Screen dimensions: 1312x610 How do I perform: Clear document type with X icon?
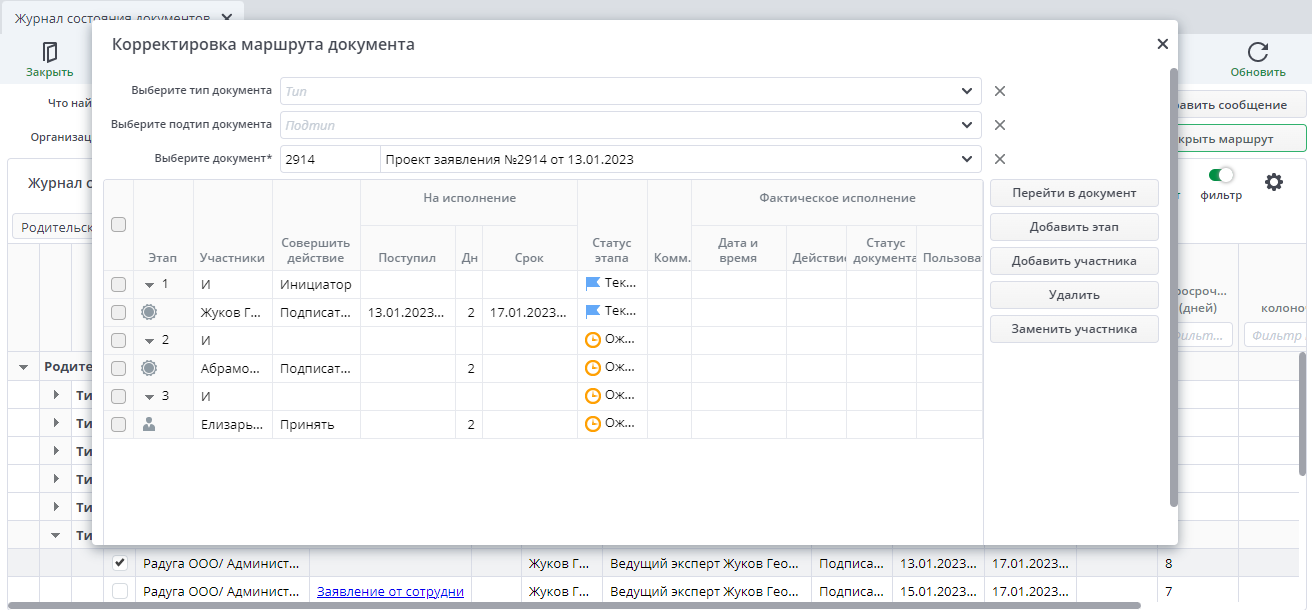[999, 91]
